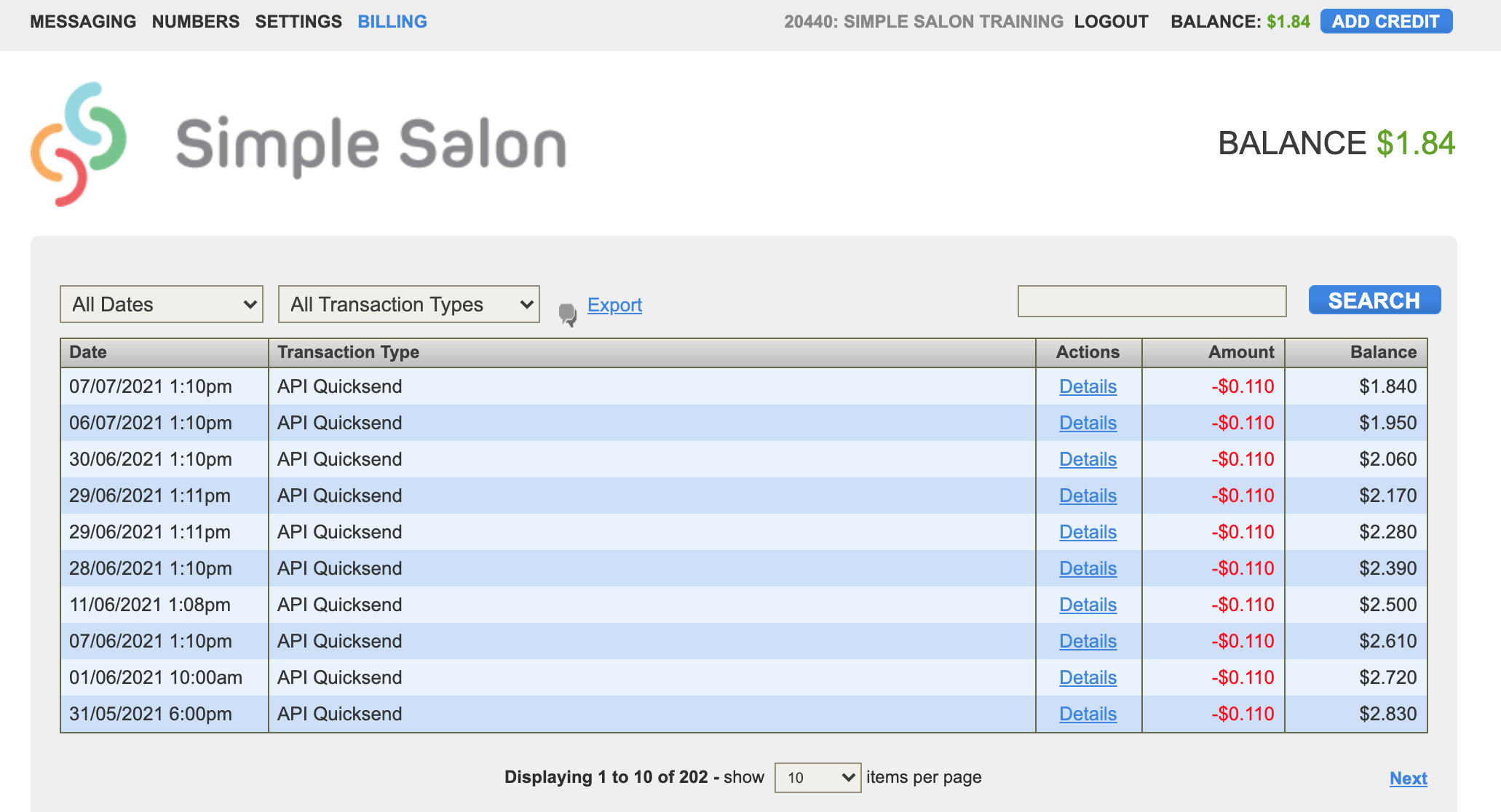Open Details for the 11/06/2021 transaction
Image resolution: width=1501 pixels, height=812 pixels.
tap(1088, 605)
